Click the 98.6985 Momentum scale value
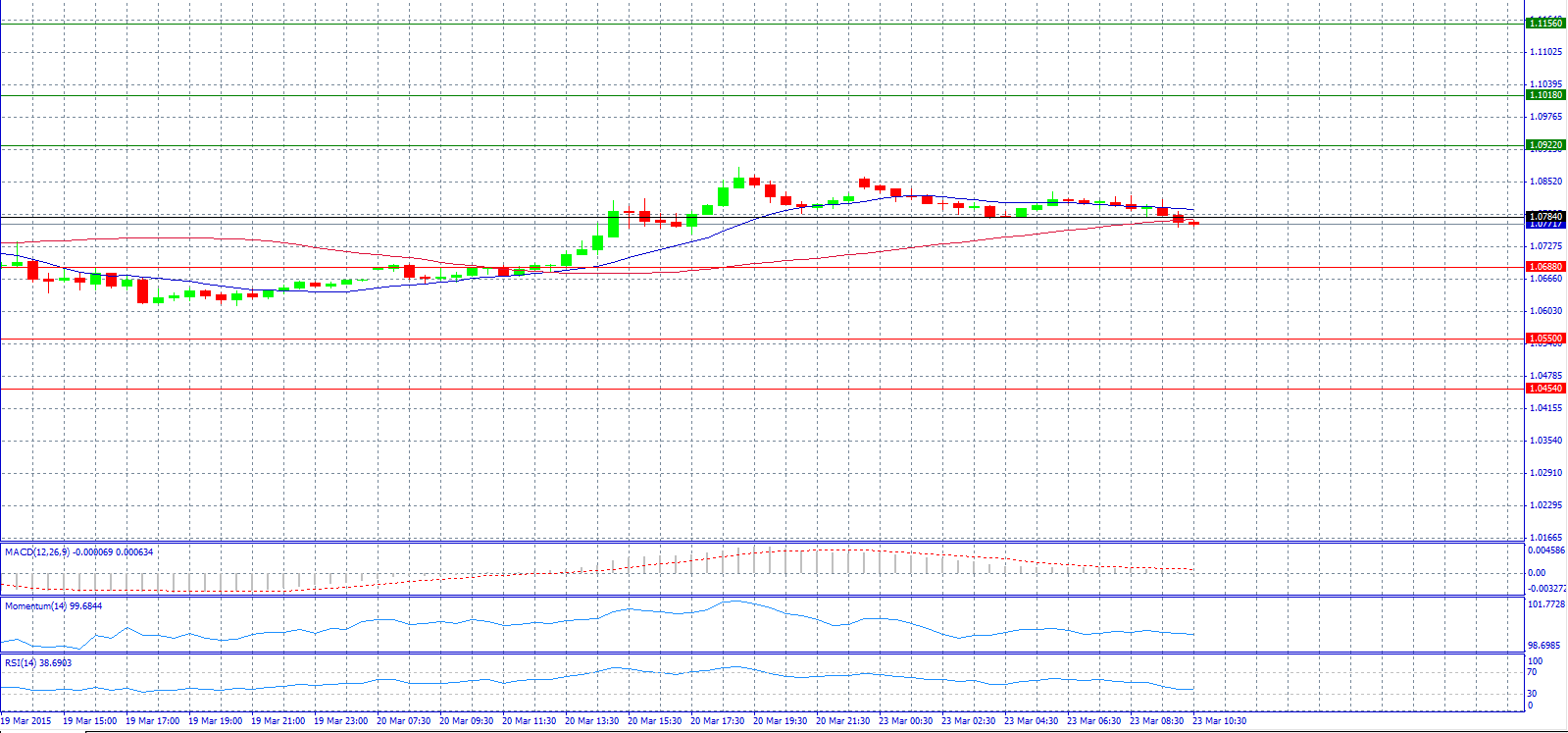Viewport: 1568px width, 733px height. (1545, 646)
